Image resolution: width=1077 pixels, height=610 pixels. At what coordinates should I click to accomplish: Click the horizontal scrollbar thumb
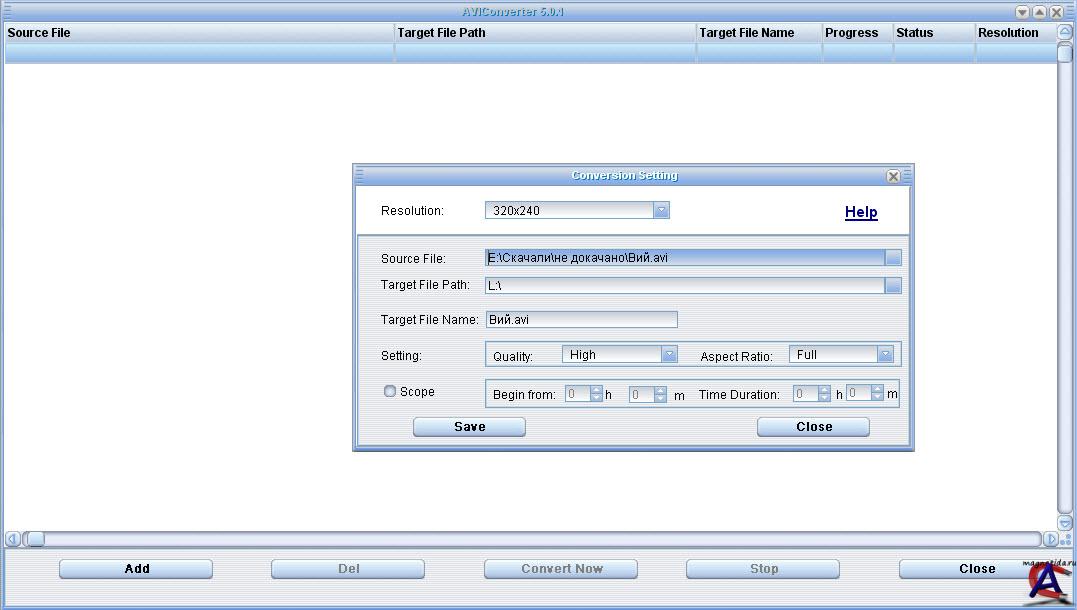tap(35, 539)
